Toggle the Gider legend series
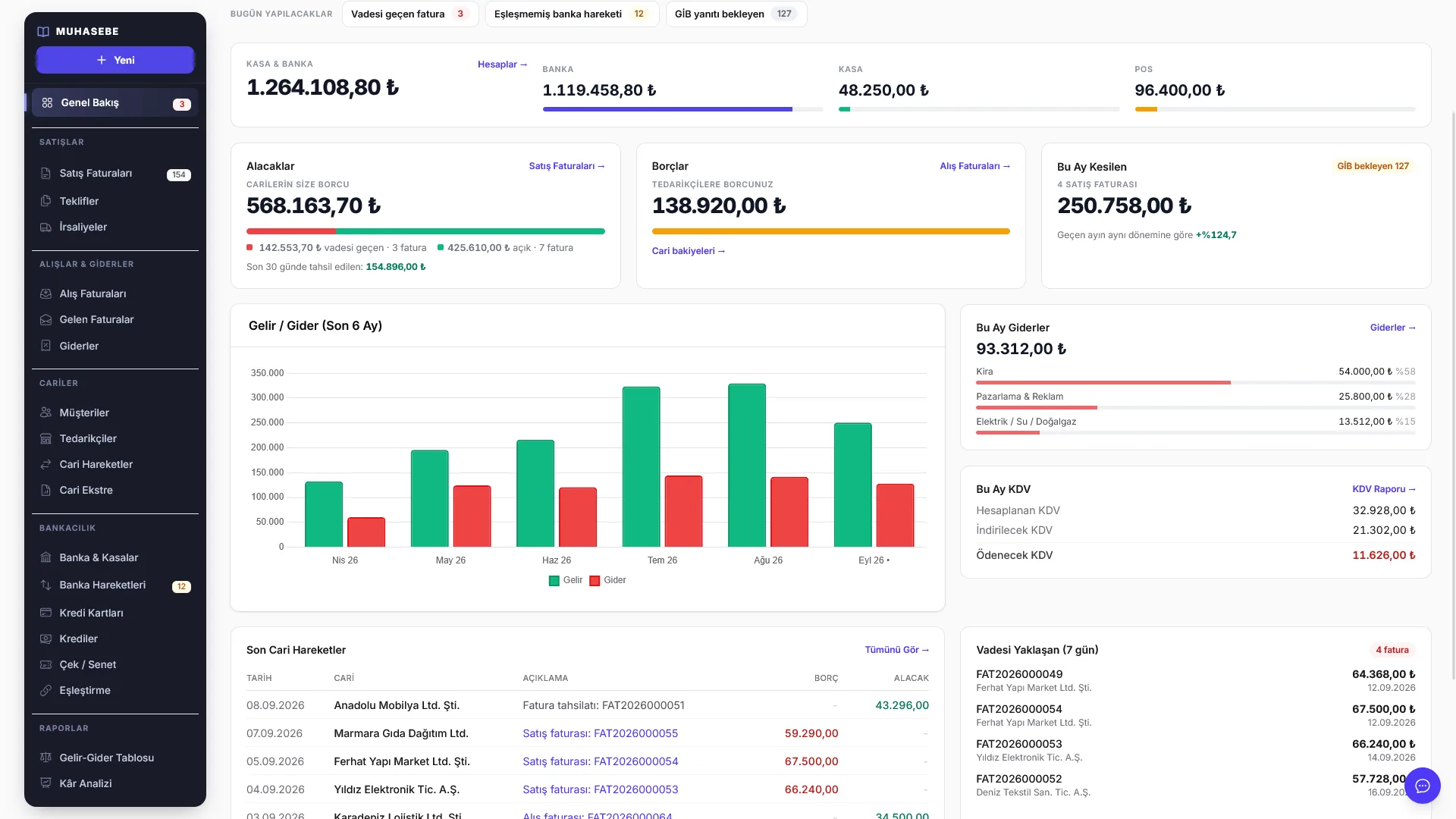Screen dimensions: 1456x819 pyautogui.click(x=607, y=580)
